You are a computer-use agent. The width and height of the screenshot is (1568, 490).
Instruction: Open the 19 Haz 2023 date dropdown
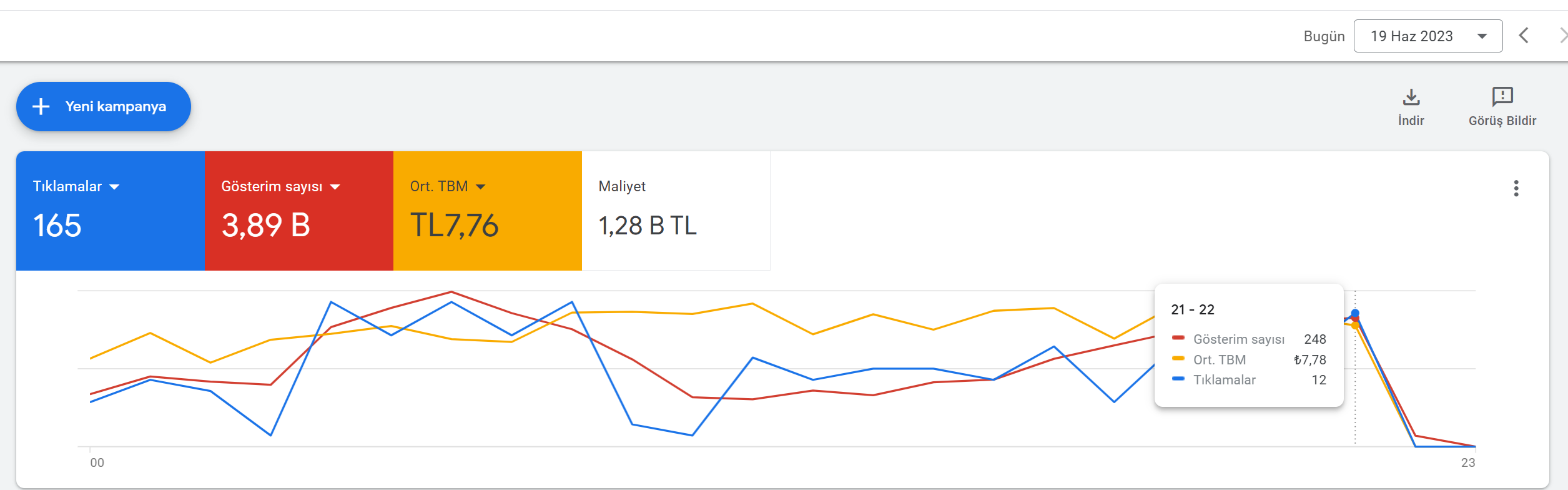tap(1427, 36)
